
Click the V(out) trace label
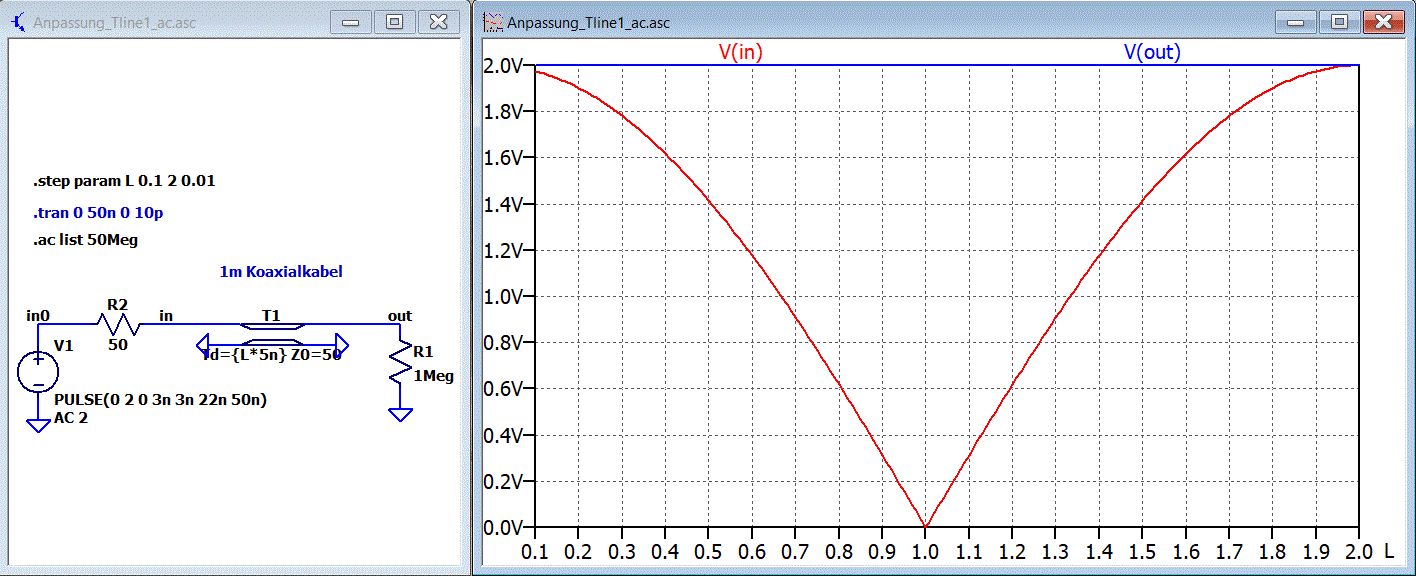pos(1152,53)
